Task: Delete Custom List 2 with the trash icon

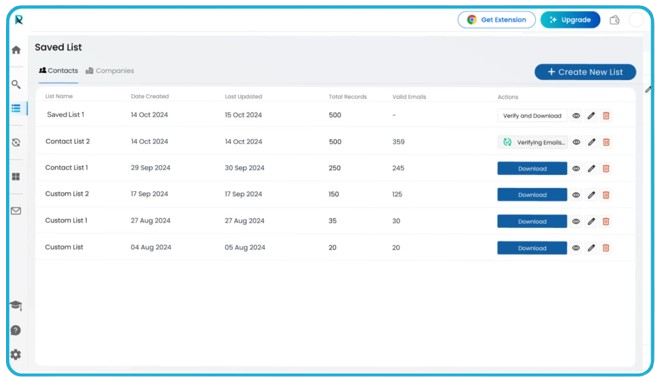Action: [x=606, y=195]
